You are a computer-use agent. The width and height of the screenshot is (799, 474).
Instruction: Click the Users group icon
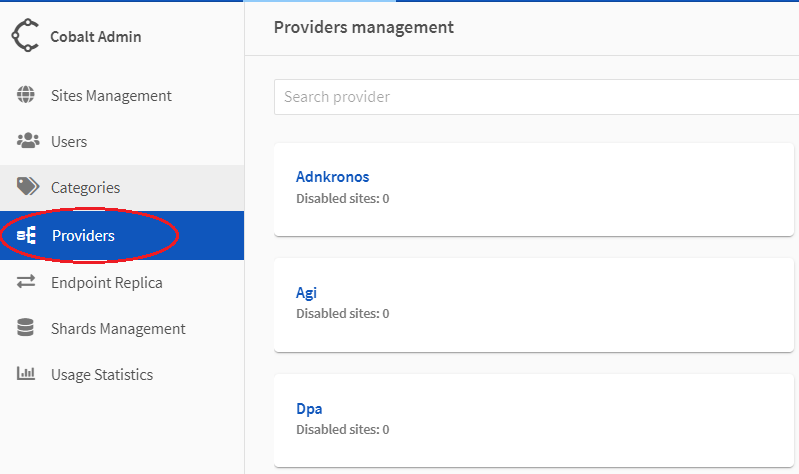[27, 141]
